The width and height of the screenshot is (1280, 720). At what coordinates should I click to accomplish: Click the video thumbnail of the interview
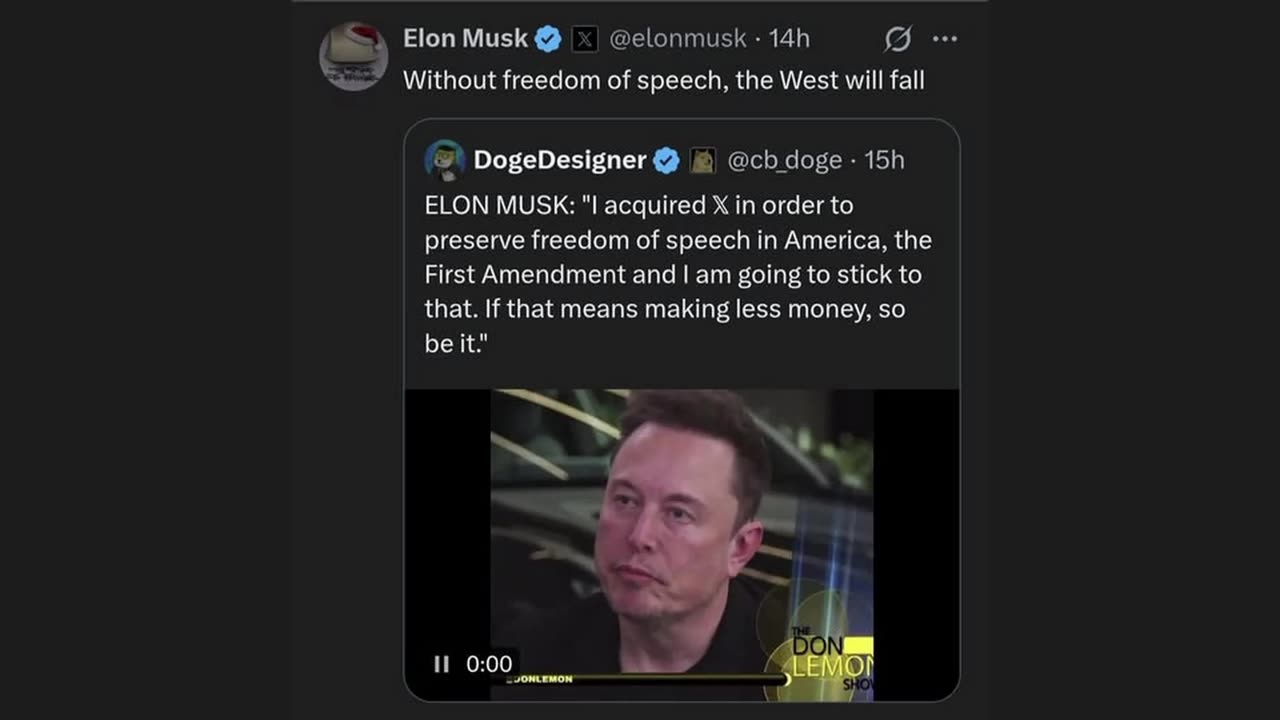tap(682, 530)
